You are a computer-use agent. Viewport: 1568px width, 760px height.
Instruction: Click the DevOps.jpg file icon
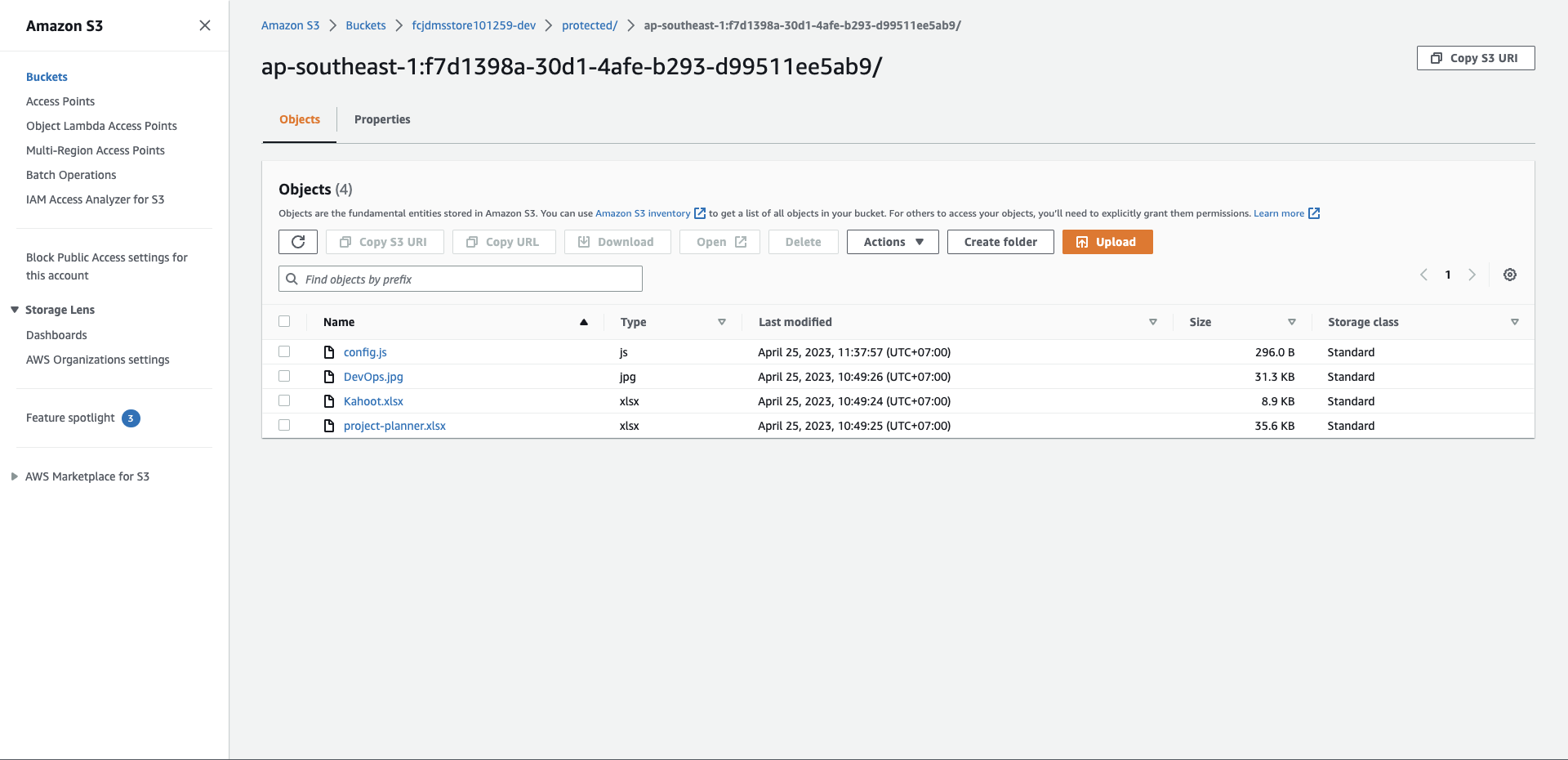pyautogui.click(x=329, y=377)
